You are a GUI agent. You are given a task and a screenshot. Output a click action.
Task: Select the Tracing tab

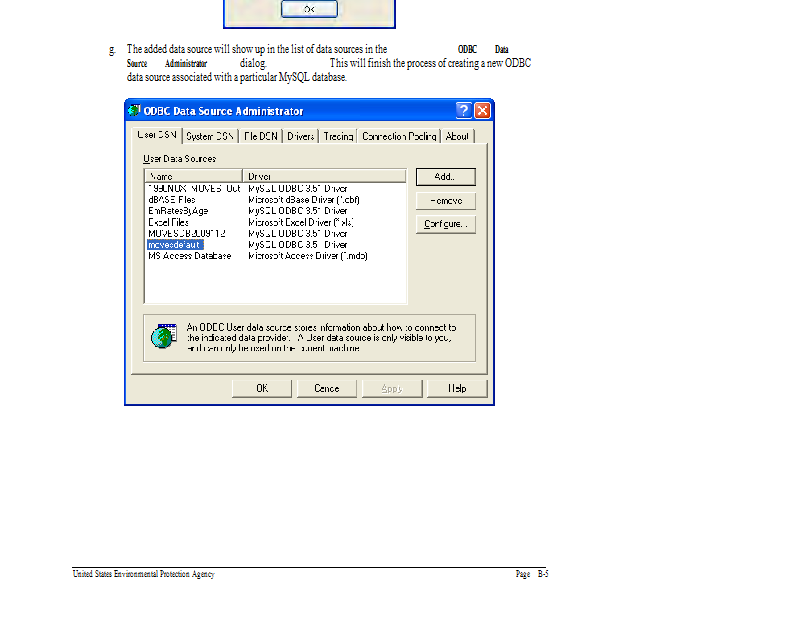338,136
